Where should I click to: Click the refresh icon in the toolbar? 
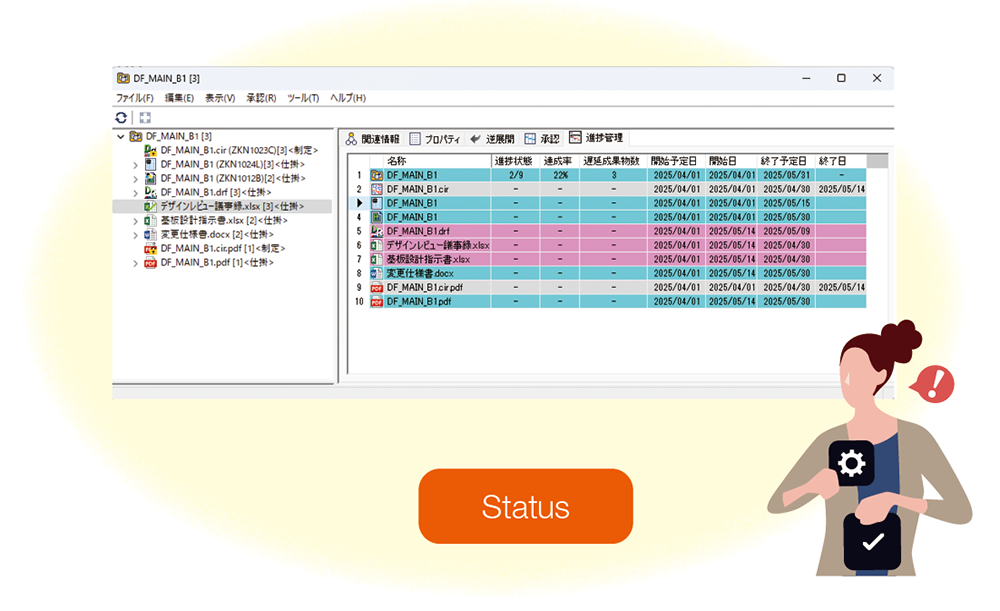pyautogui.click(x=121, y=117)
